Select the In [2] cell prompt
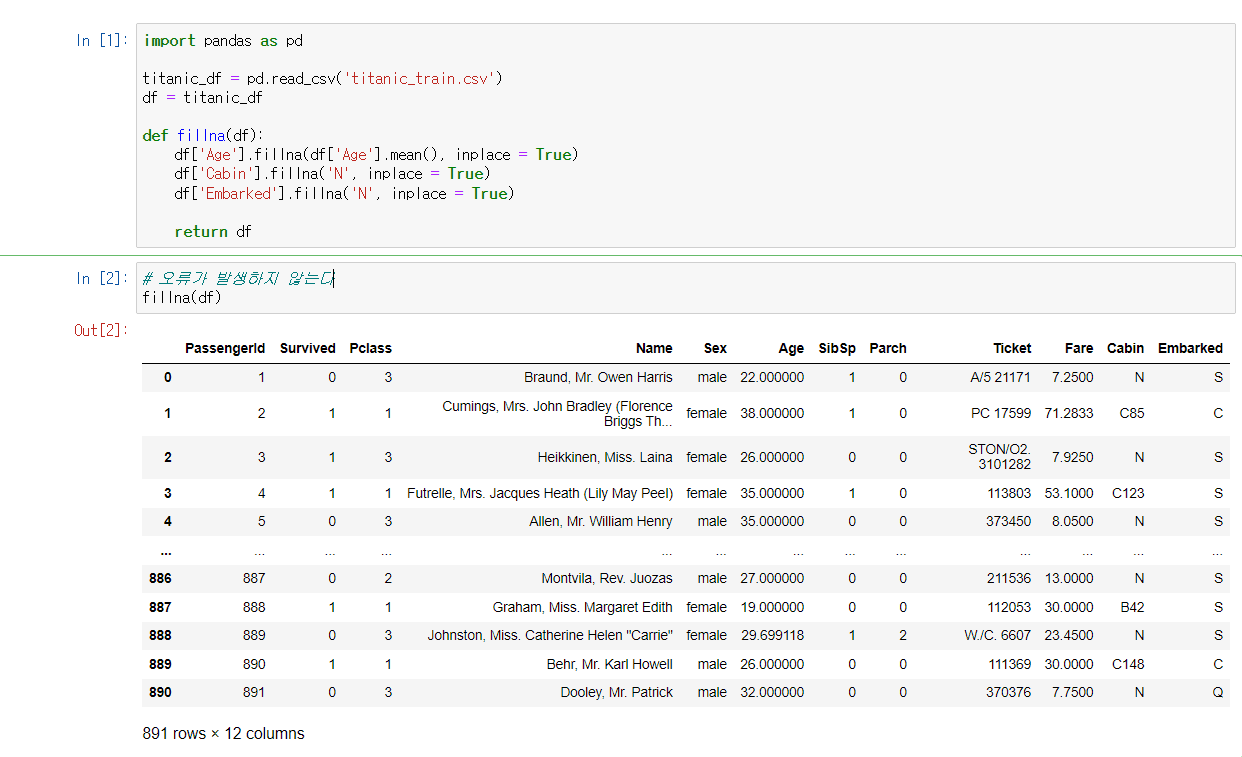The width and height of the screenshot is (1242, 757). (102, 279)
